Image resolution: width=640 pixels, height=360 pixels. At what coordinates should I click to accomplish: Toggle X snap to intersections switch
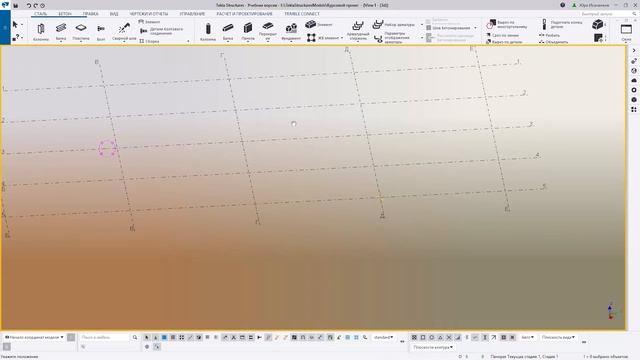tap(449, 338)
